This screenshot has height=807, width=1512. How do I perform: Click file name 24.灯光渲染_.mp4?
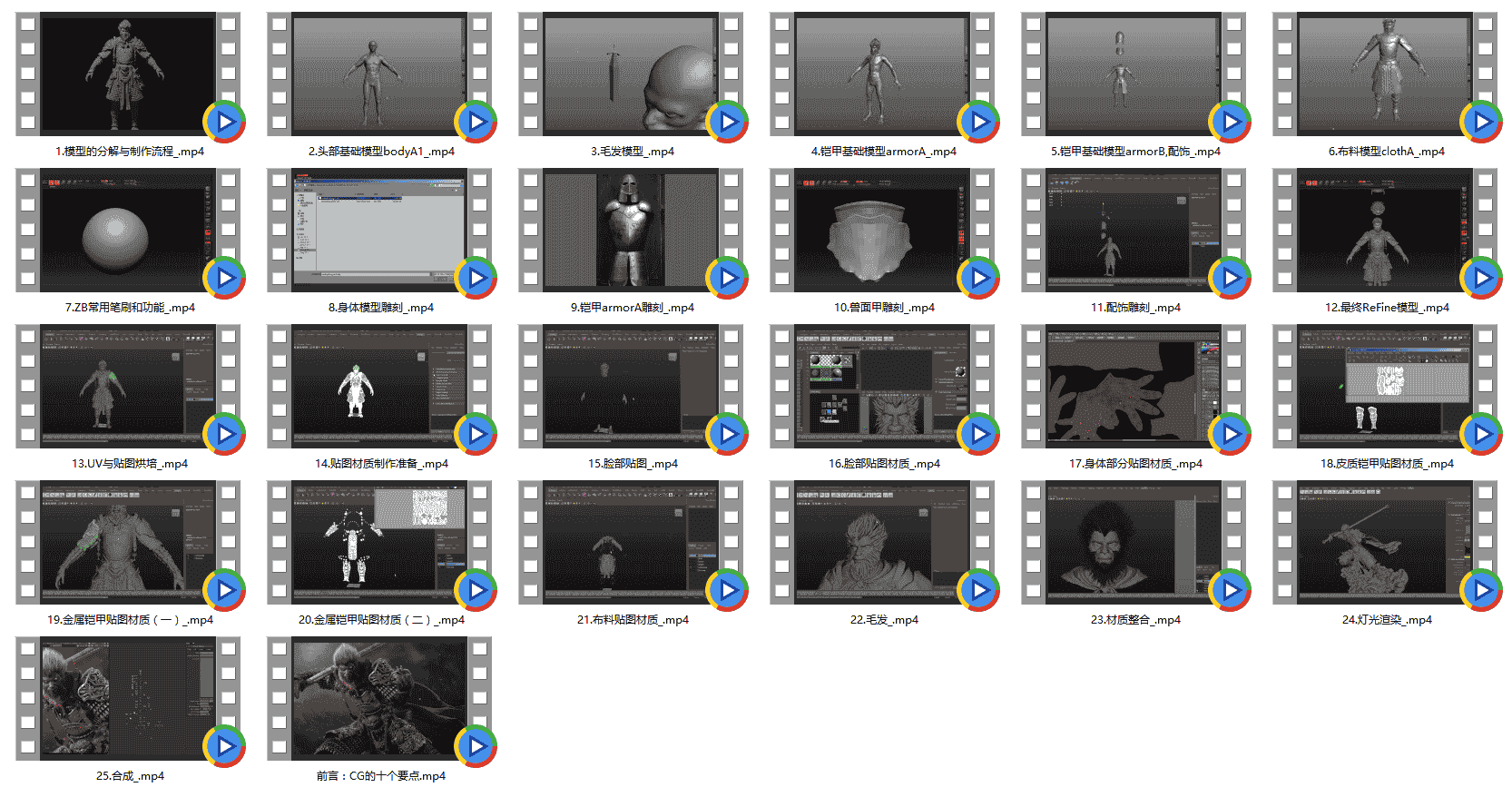pyautogui.click(x=1387, y=620)
